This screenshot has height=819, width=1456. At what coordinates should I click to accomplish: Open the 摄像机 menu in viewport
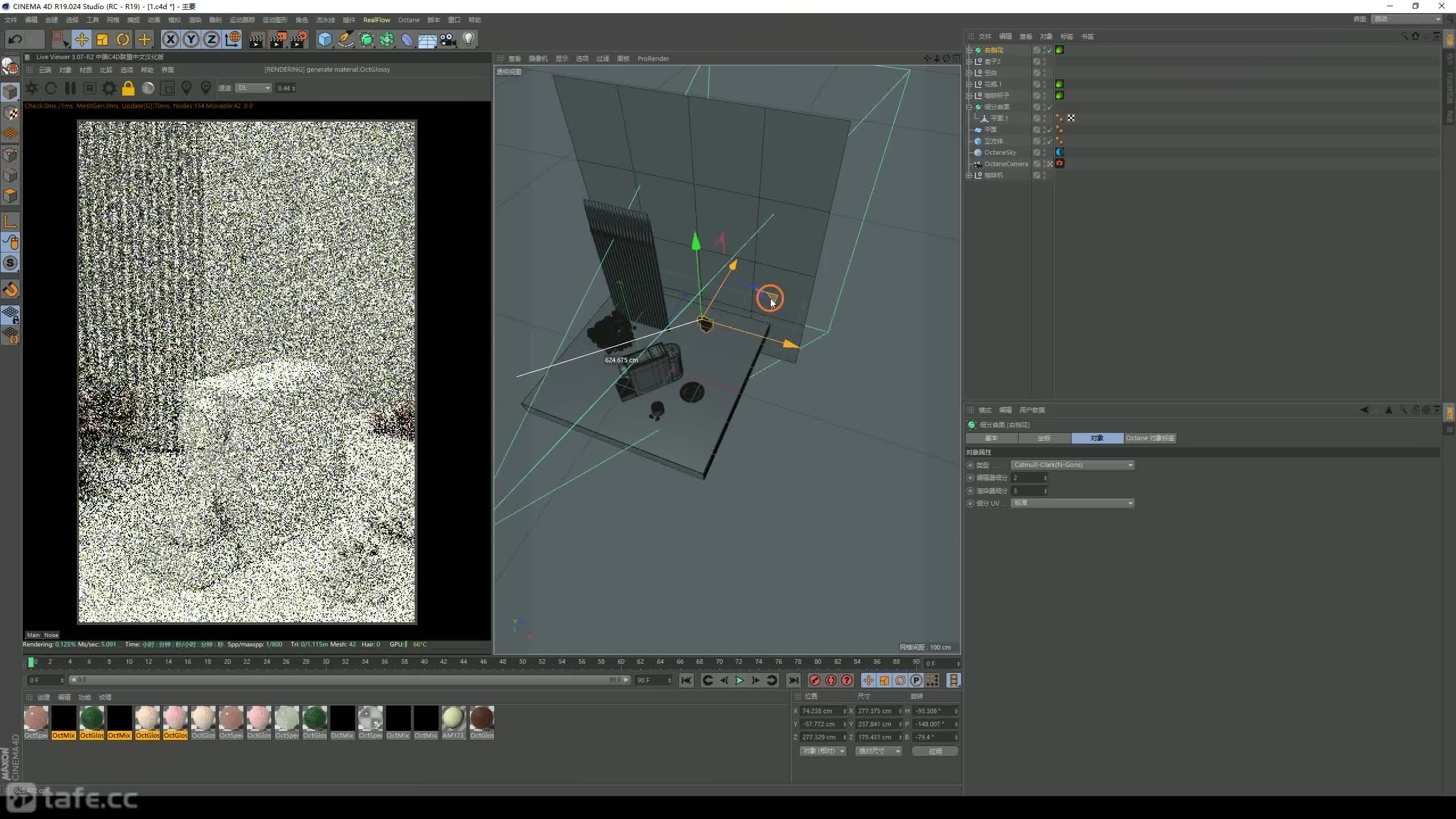click(538, 59)
